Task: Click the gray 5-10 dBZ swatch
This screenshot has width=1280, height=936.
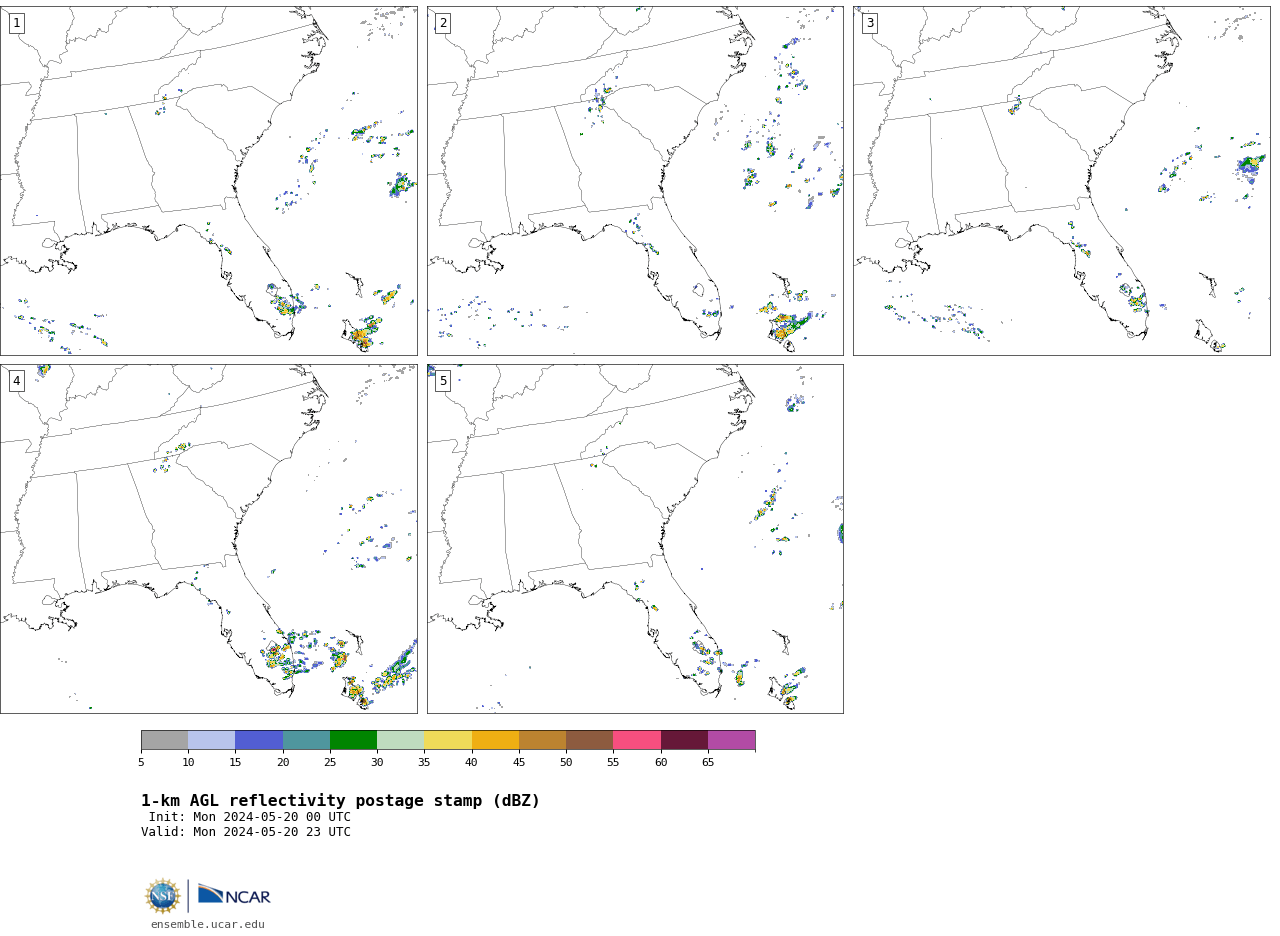Action: [164, 740]
